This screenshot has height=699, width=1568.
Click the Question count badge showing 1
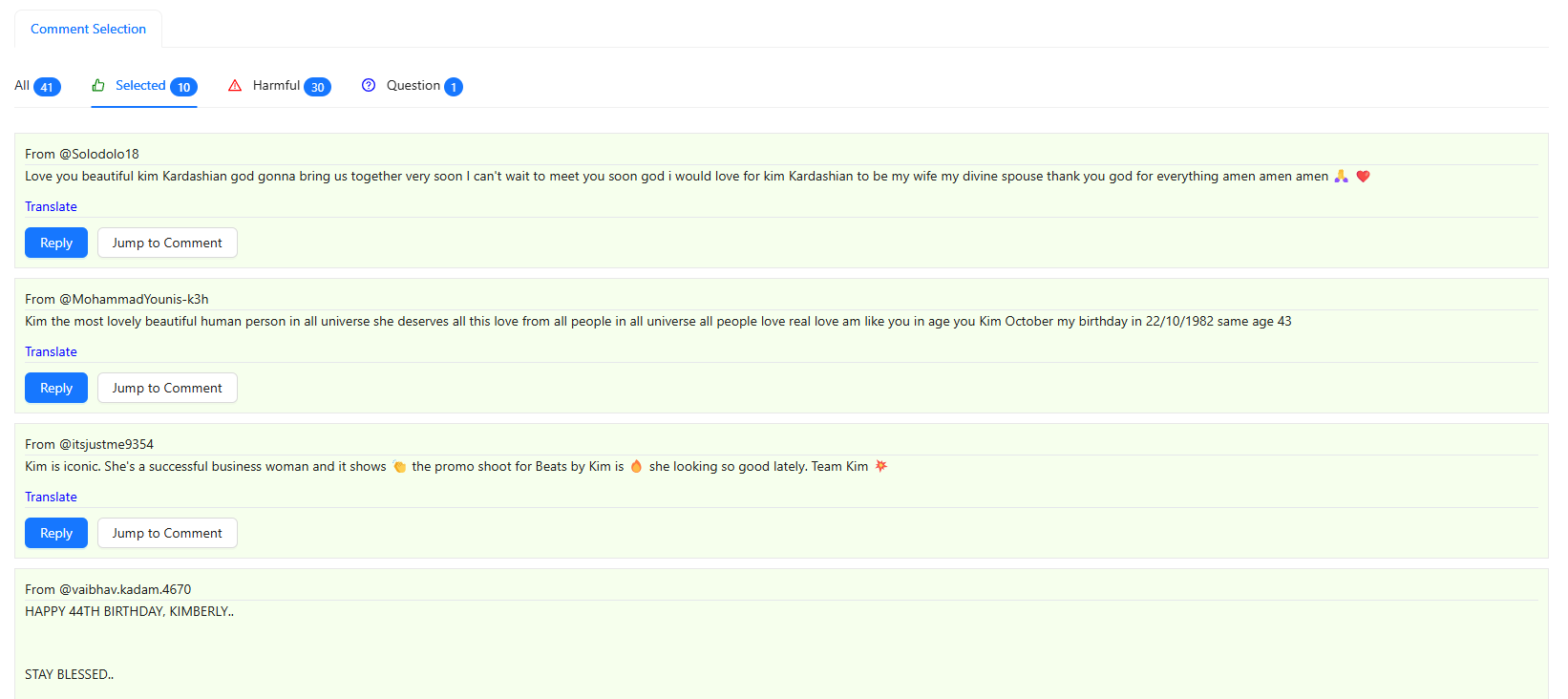click(453, 86)
